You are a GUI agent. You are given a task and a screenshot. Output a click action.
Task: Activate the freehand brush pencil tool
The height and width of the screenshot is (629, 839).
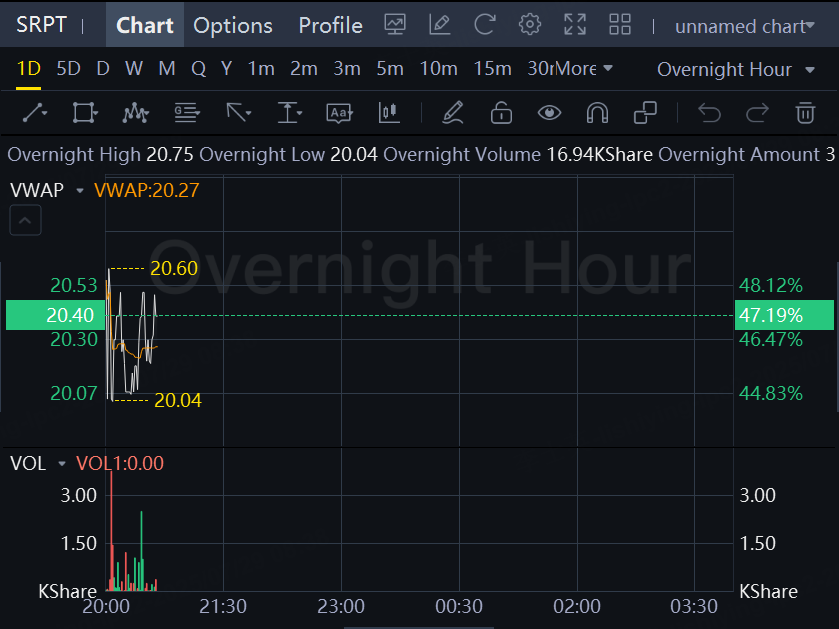coord(453,113)
